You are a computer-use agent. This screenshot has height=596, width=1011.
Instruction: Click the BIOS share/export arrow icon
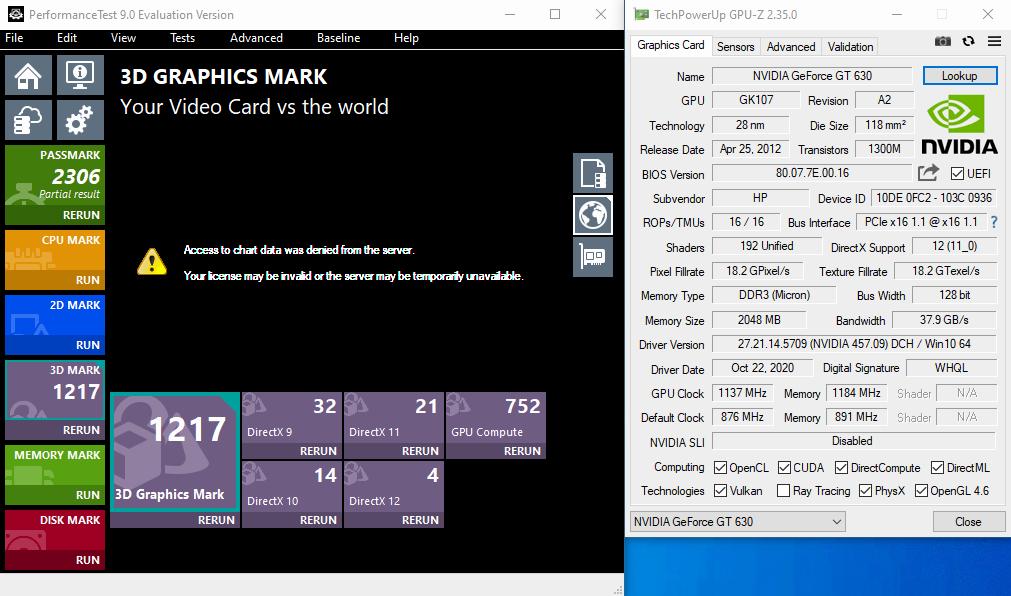click(928, 173)
